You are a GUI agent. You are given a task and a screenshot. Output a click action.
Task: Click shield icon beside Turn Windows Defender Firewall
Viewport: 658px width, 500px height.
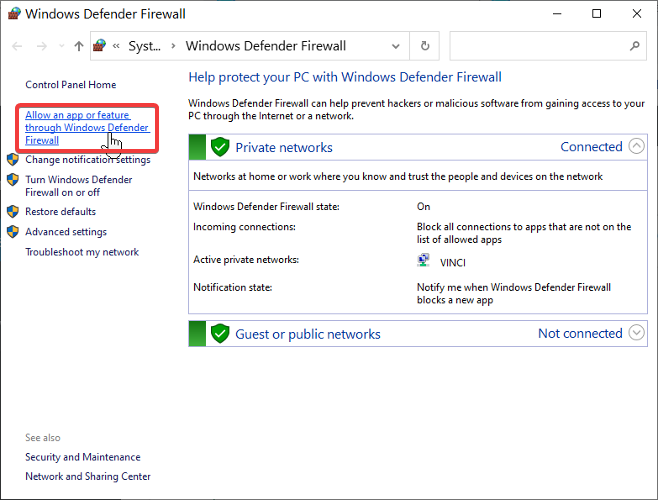(x=13, y=180)
